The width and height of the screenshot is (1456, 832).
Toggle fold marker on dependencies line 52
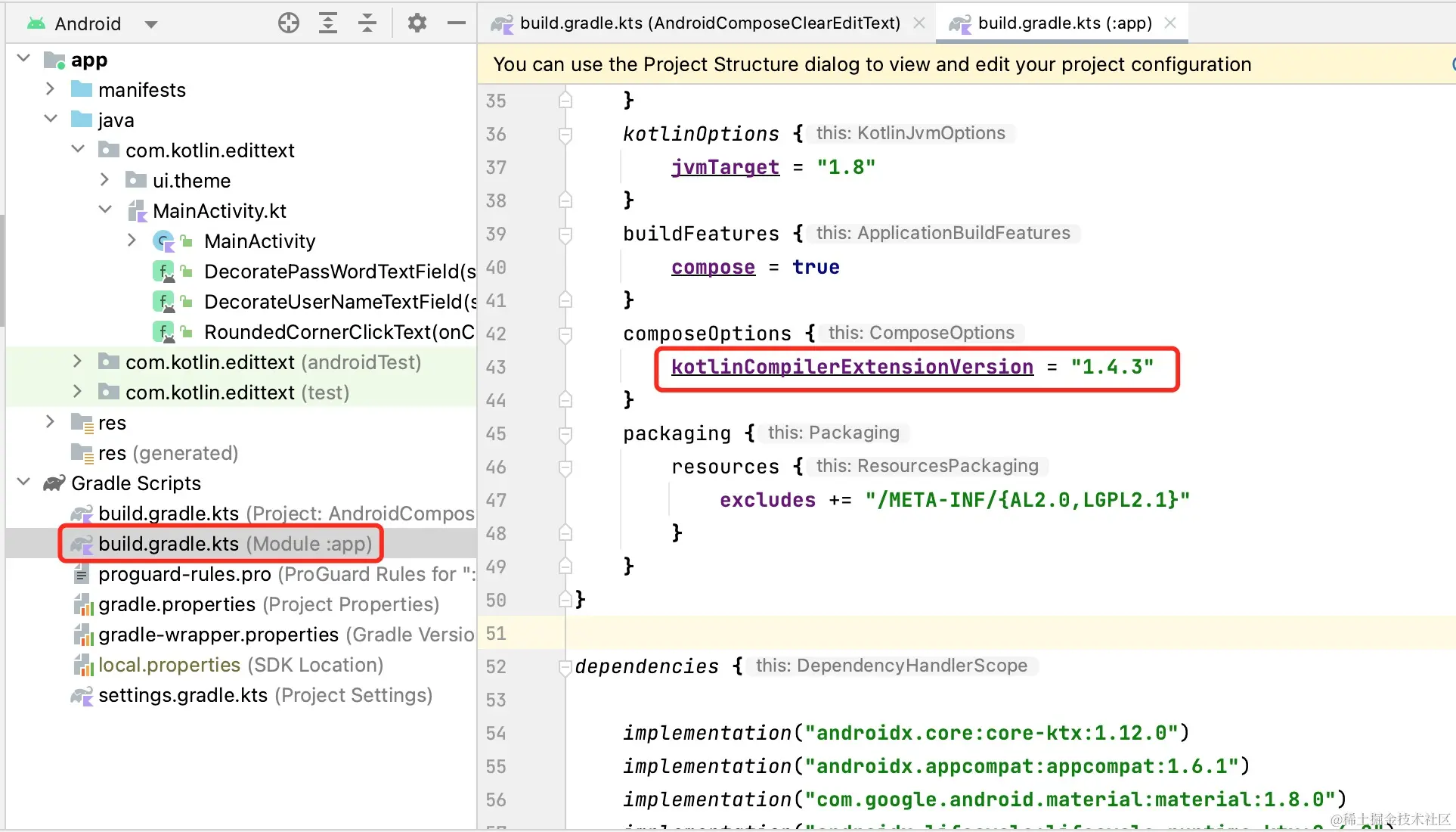(x=565, y=667)
